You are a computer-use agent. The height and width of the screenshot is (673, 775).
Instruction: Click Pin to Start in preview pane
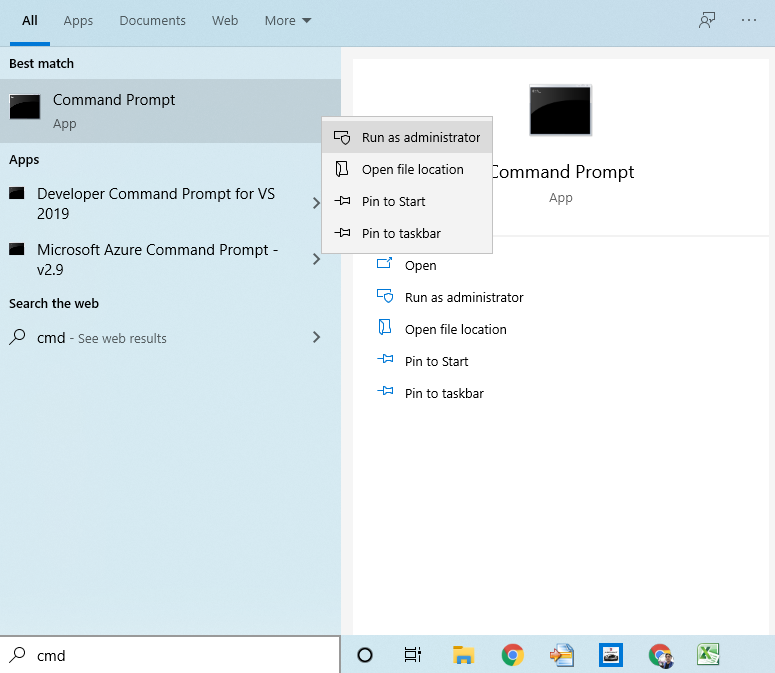[x=436, y=362]
